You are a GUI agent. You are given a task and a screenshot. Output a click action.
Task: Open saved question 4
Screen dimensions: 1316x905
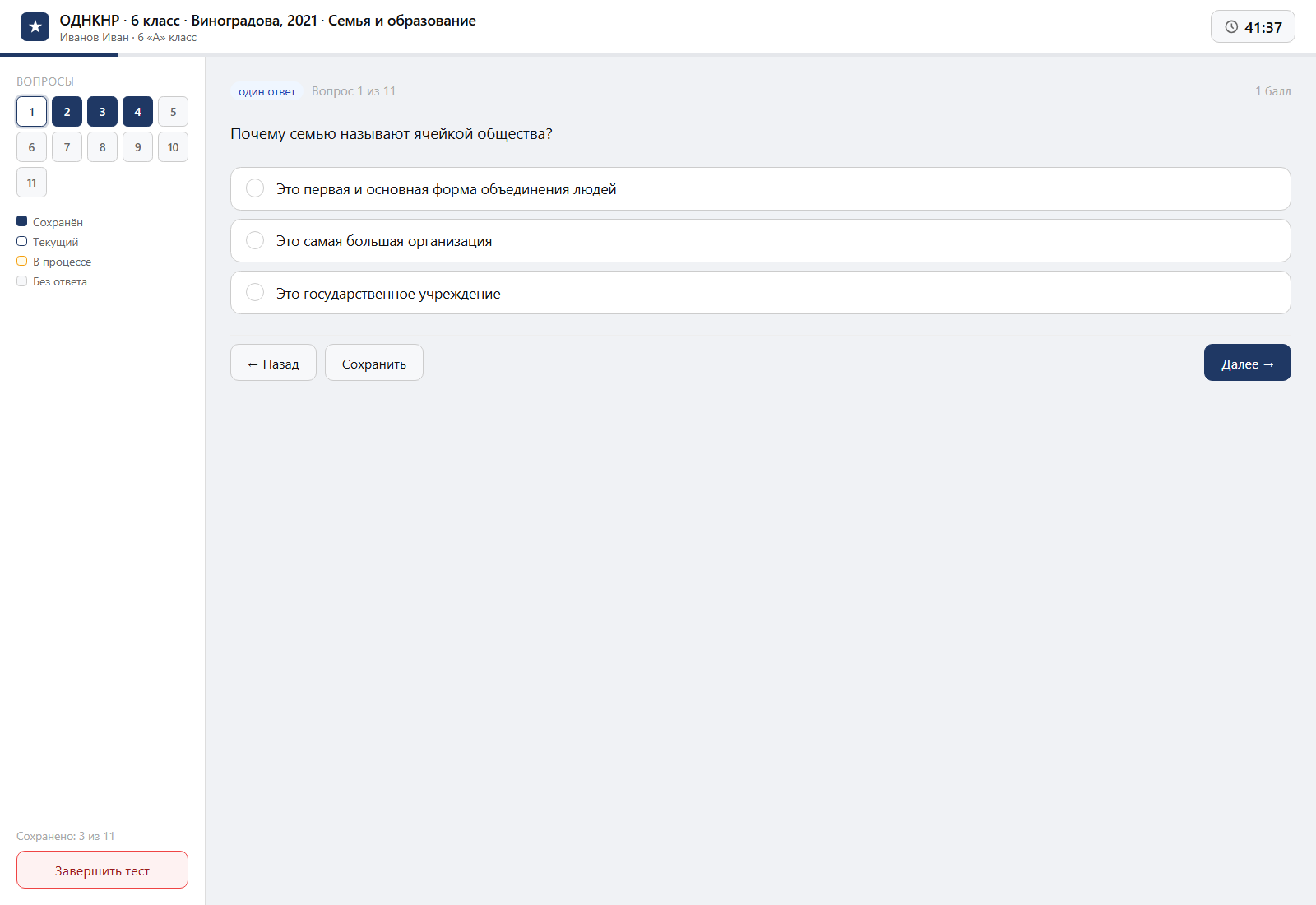click(137, 112)
